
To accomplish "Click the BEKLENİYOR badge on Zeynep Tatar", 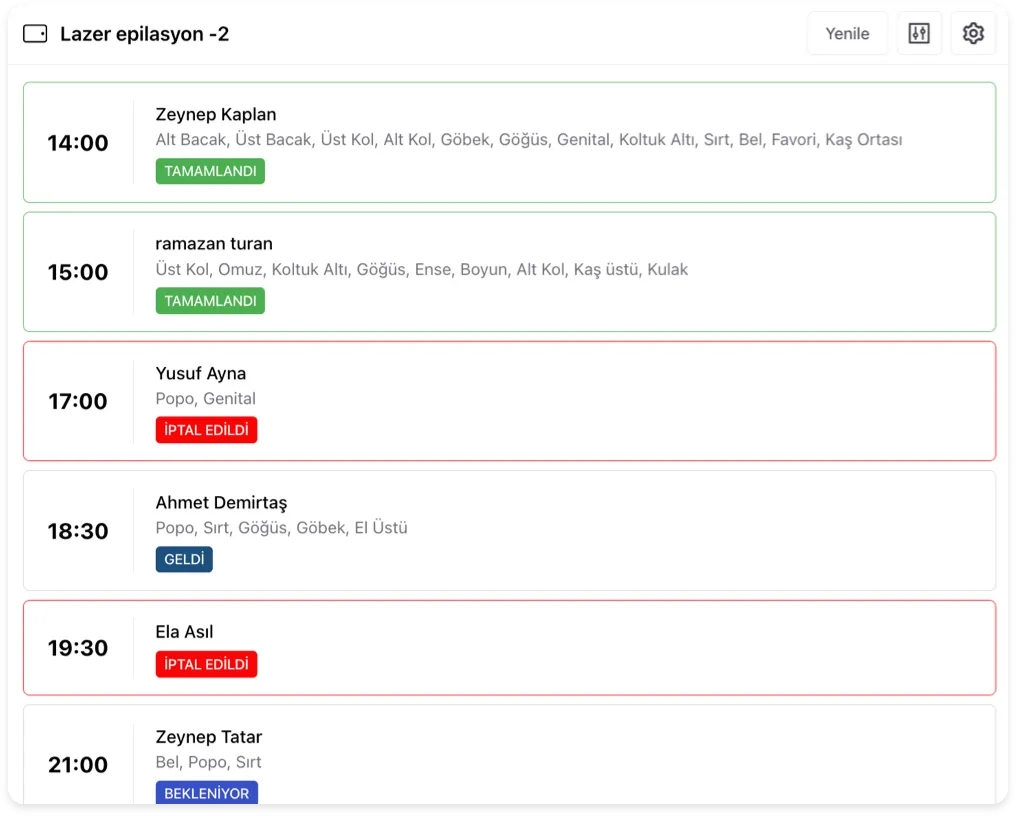I will point(206,792).
